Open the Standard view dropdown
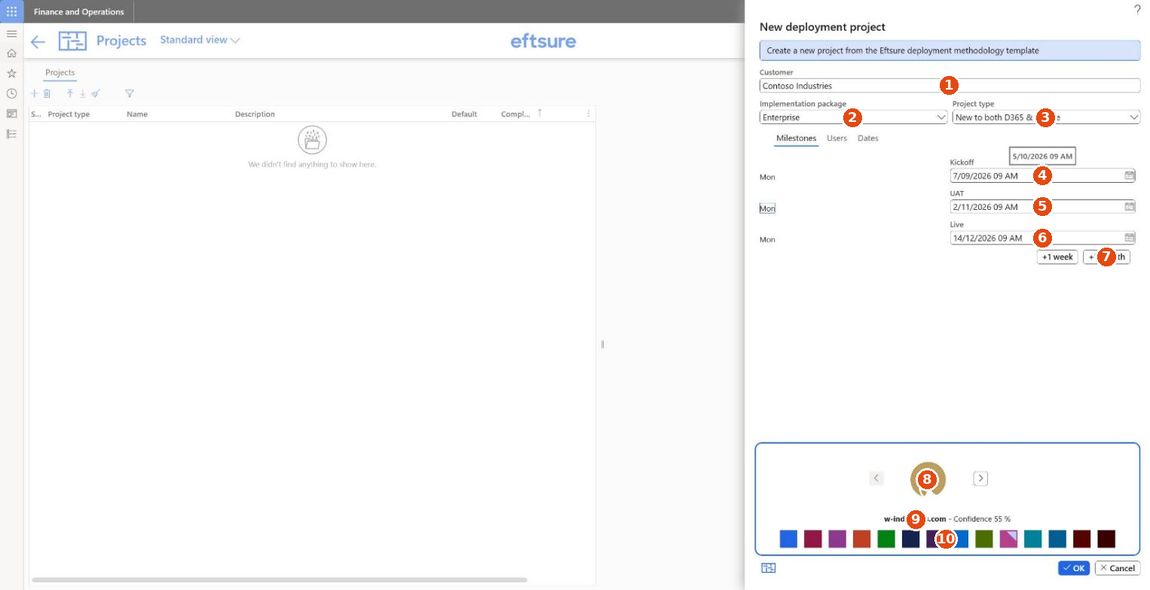1150x590 pixels. pos(199,40)
